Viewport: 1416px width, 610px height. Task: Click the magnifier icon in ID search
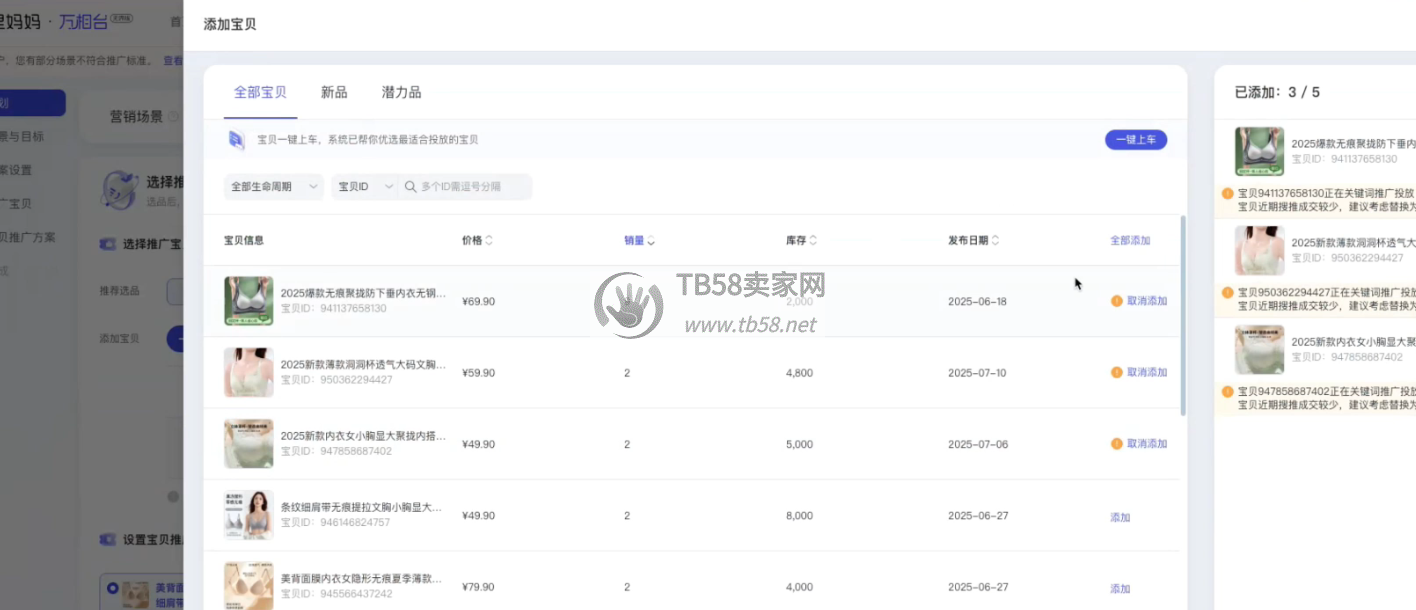pos(410,186)
